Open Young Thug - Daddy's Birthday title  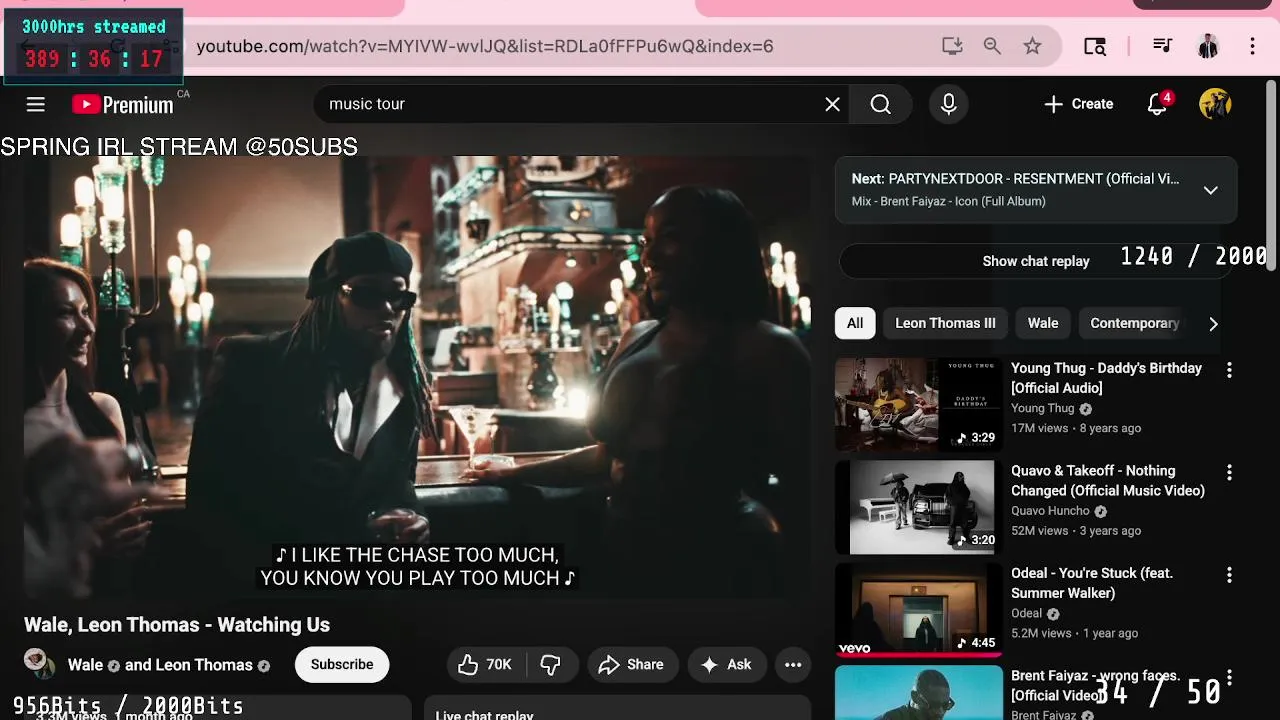pos(1106,378)
